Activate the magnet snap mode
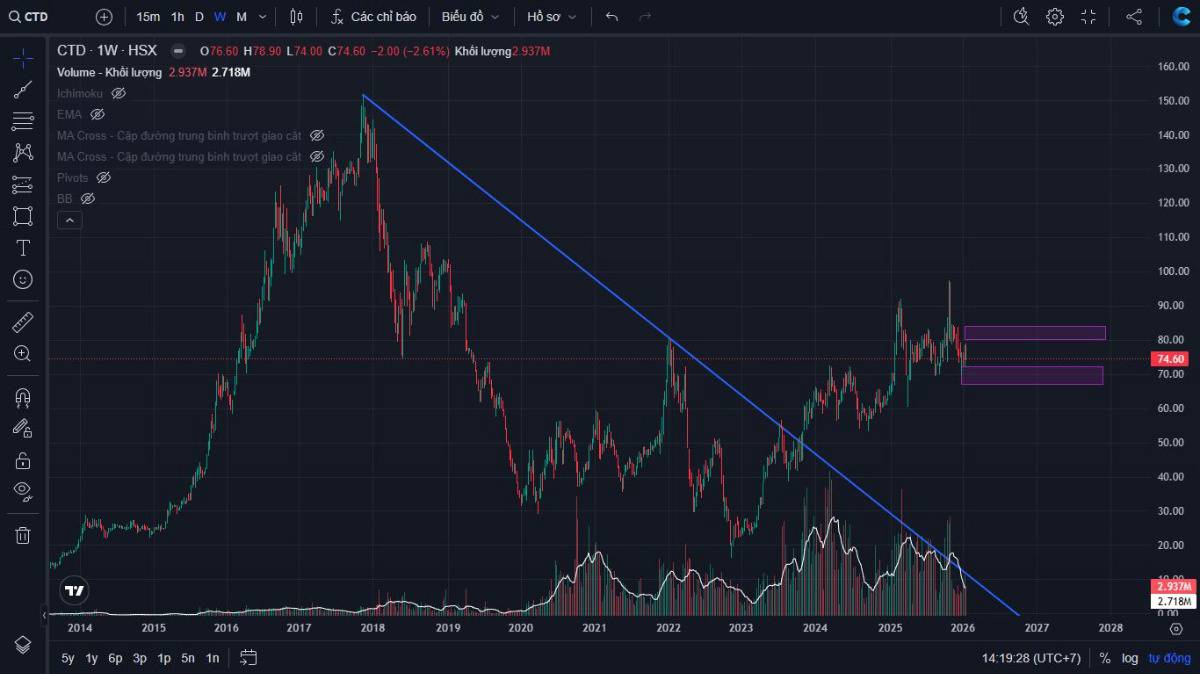This screenshot has height=674, width=1200. (x=22, y=397)
